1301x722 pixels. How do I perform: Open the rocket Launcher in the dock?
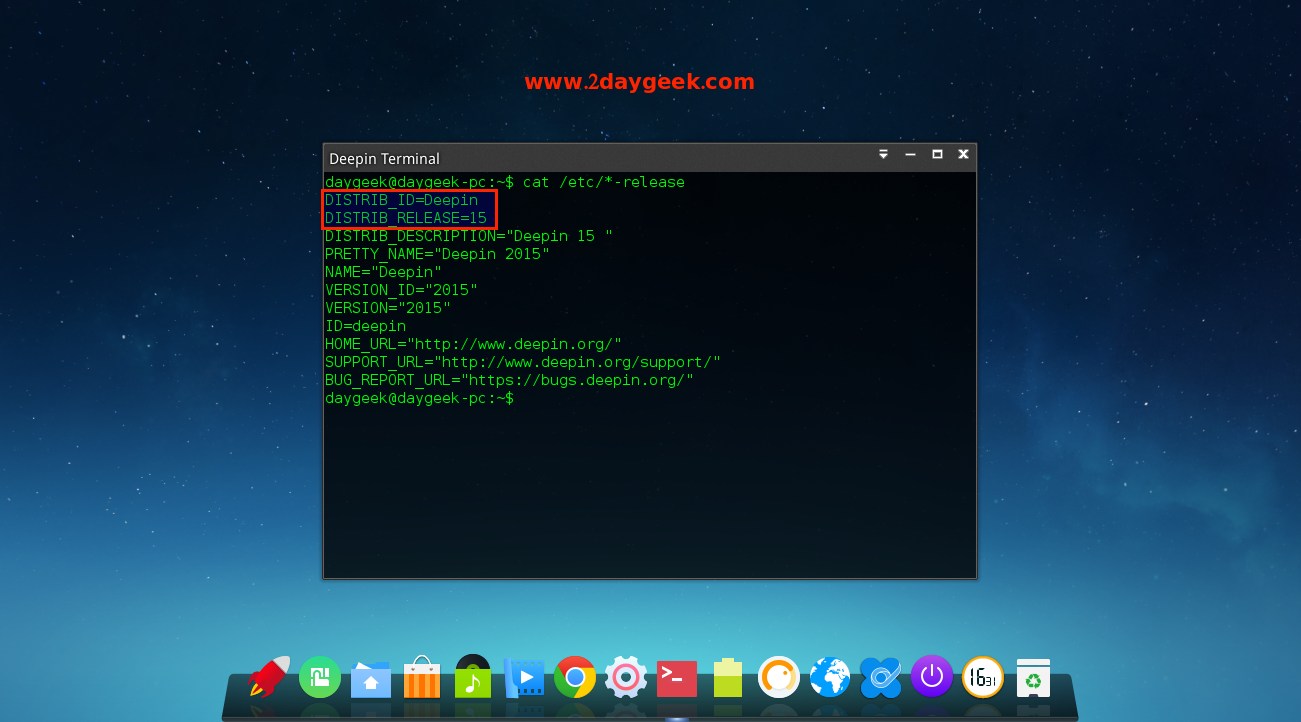click(269, 677)
